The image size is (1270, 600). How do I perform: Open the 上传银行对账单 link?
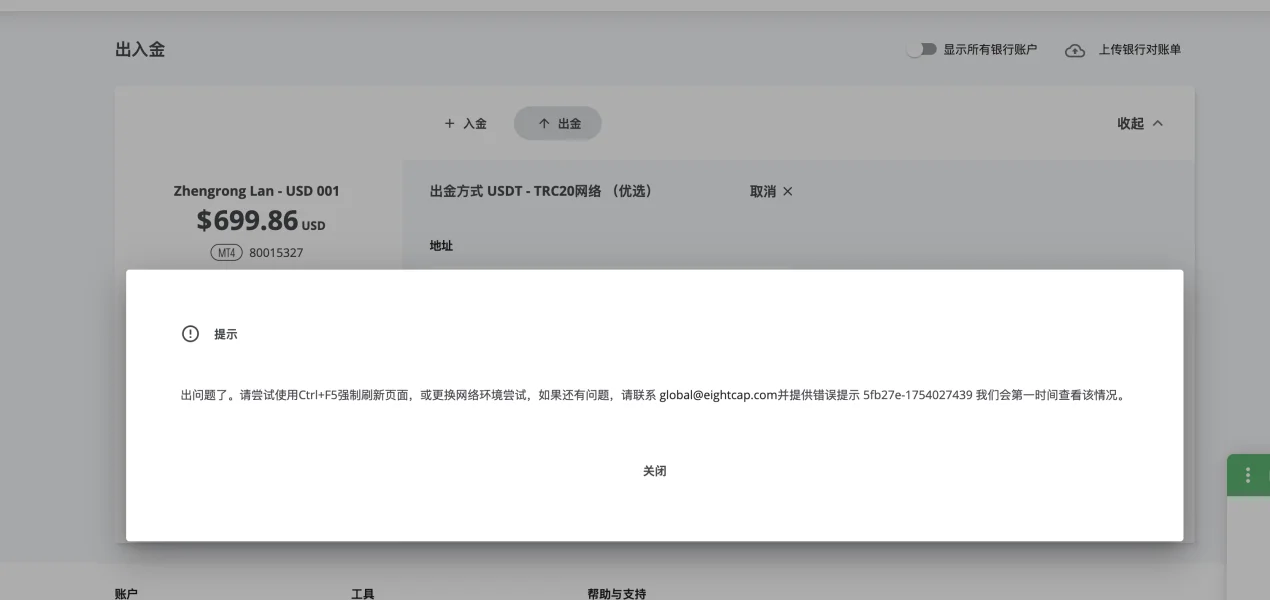(x=1139, y=50)
